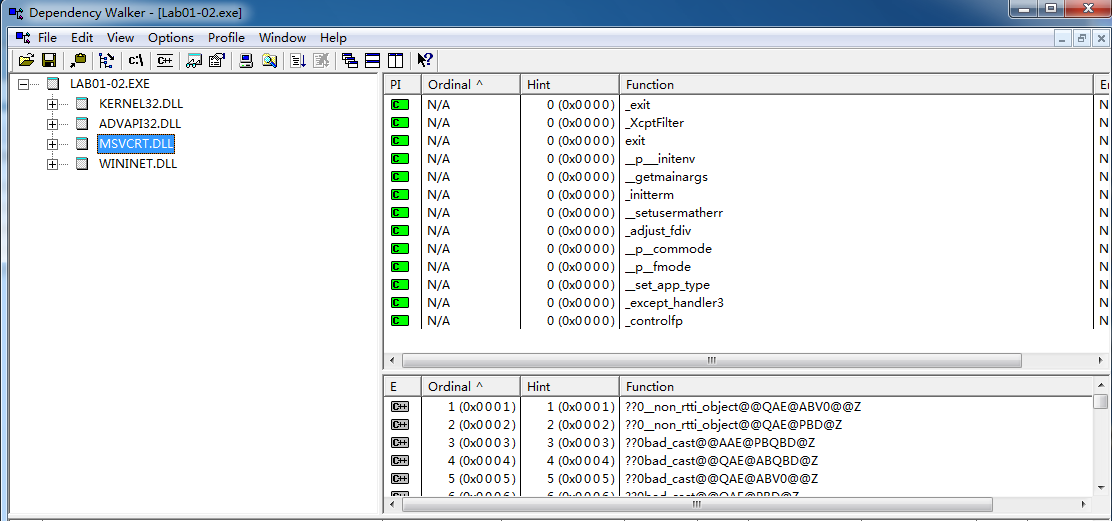The image size is (1112, 521).
Task: Click the module icon beside WININET.DLL
Action: click(x=82, y=164)
